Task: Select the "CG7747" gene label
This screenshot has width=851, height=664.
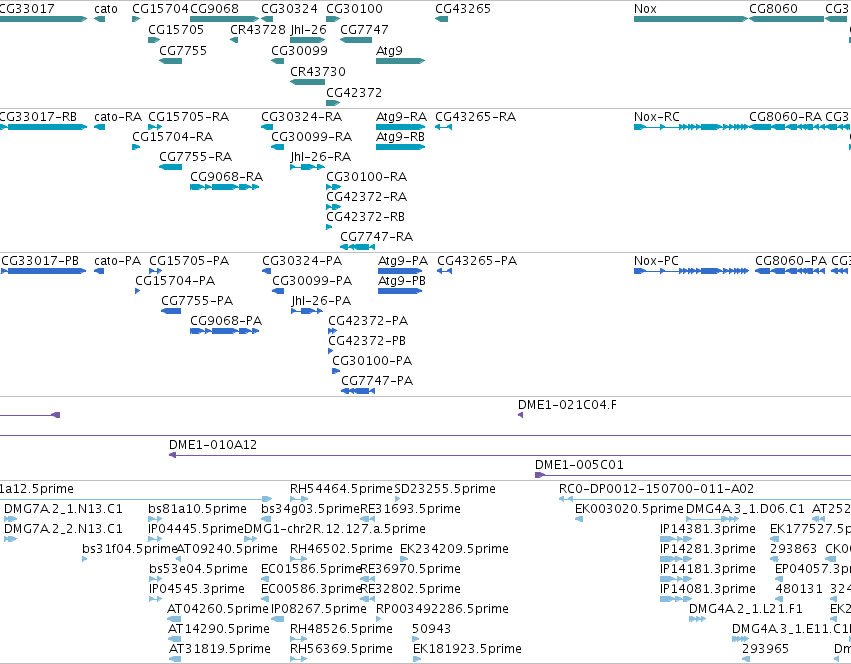Action: 364,30
